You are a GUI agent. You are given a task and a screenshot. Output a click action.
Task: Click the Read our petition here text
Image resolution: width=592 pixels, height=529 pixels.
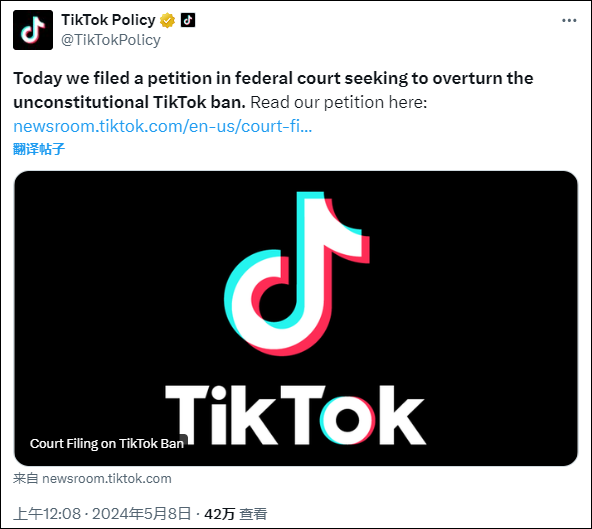(339, 102)
